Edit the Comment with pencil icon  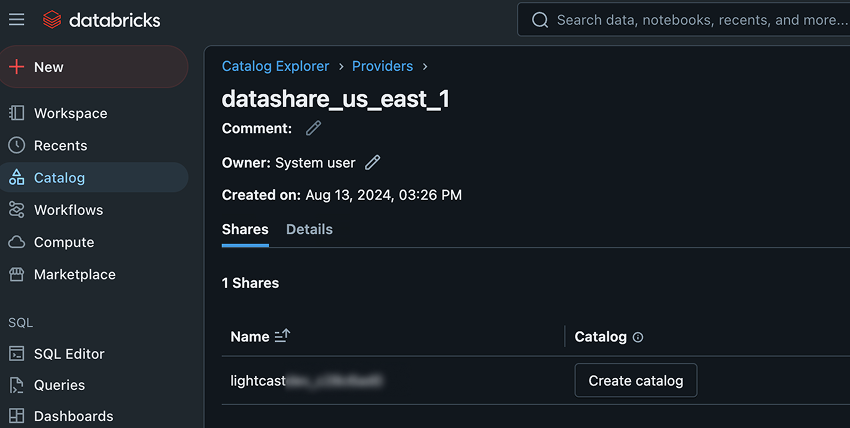pos(313,128)
